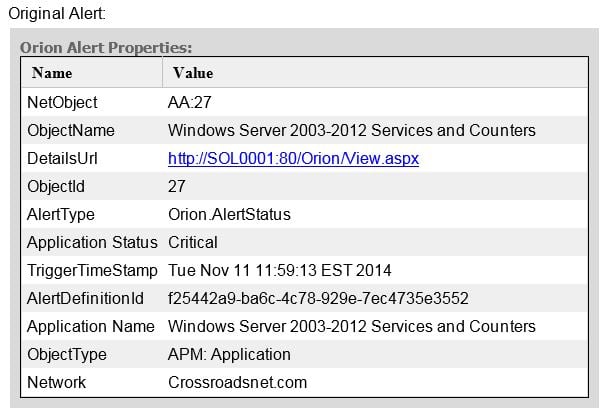Click the Orion Alert Properties heading
607x417 pixels.
pos(106,48)
